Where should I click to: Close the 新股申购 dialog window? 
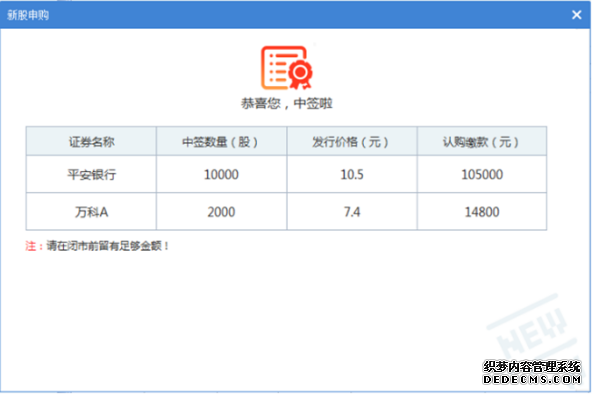pos(576,15)
